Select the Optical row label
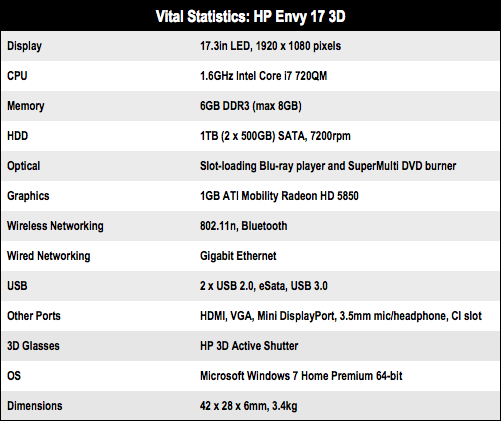This screenshot has height=421, width=501. (x=23, y=166)
